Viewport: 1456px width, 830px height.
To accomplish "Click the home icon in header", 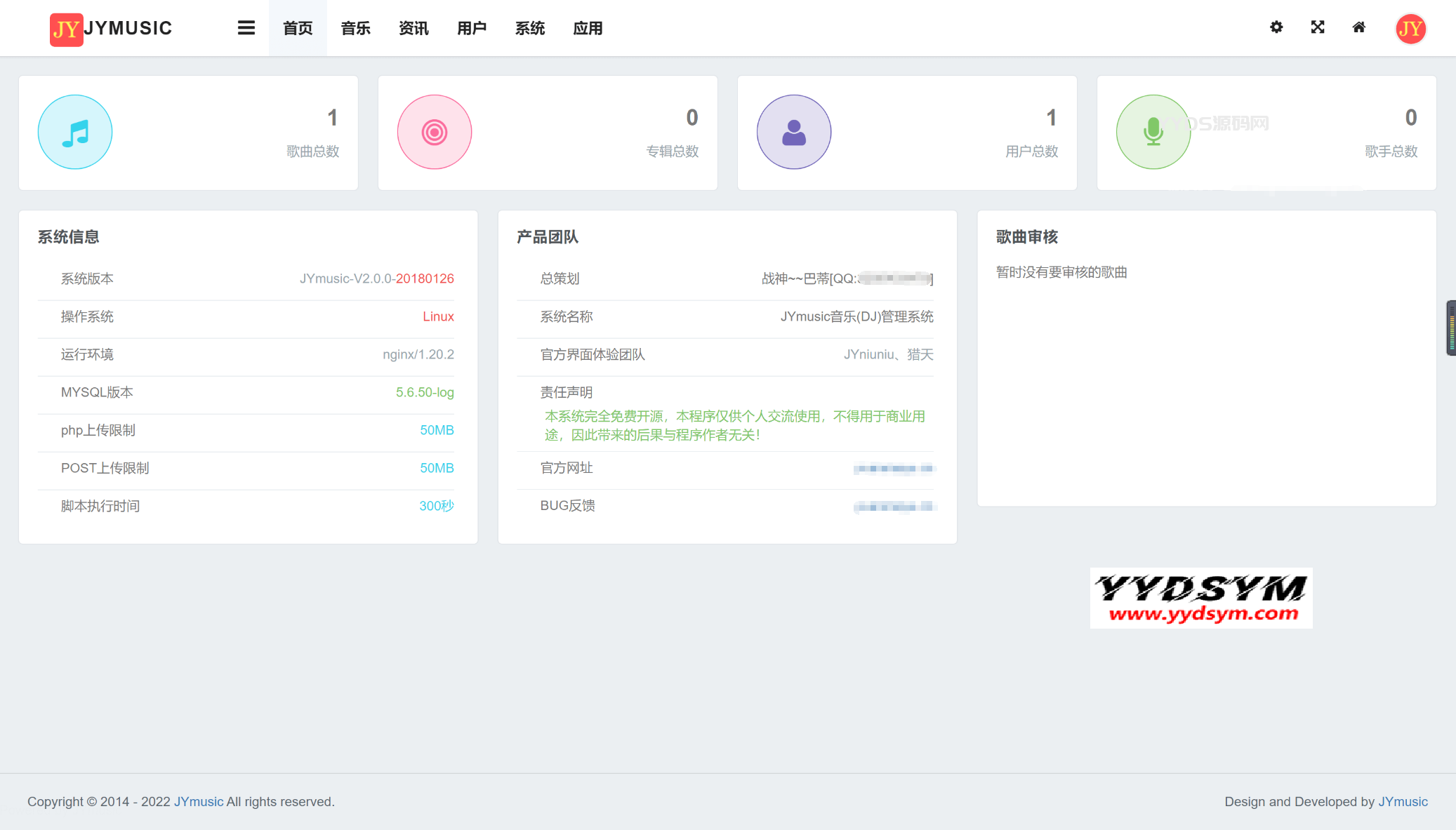I will click(x=1359, y=27).
